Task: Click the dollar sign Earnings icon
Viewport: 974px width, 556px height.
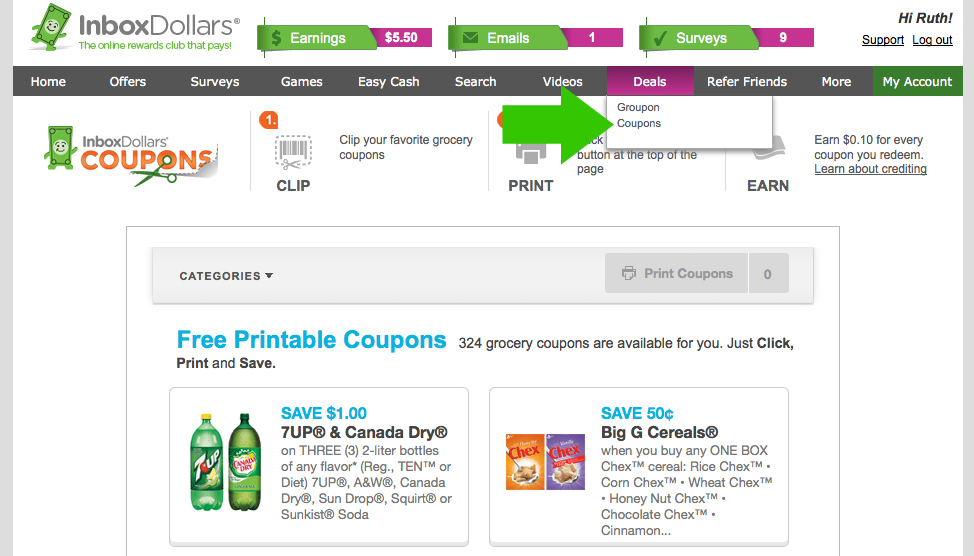Action: click(x=275, y=38)
